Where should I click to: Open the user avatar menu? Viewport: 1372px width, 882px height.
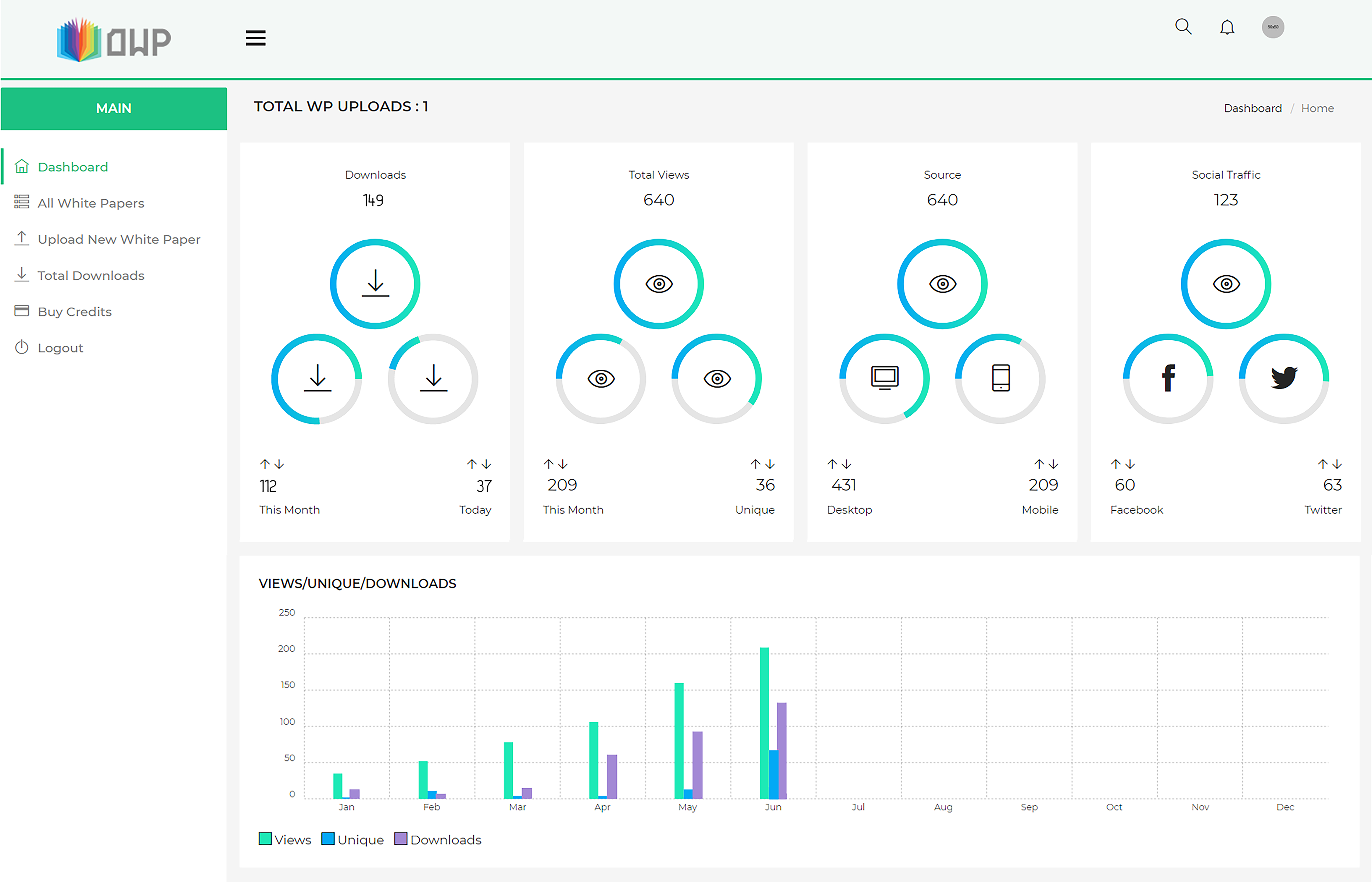point(1272,27)
